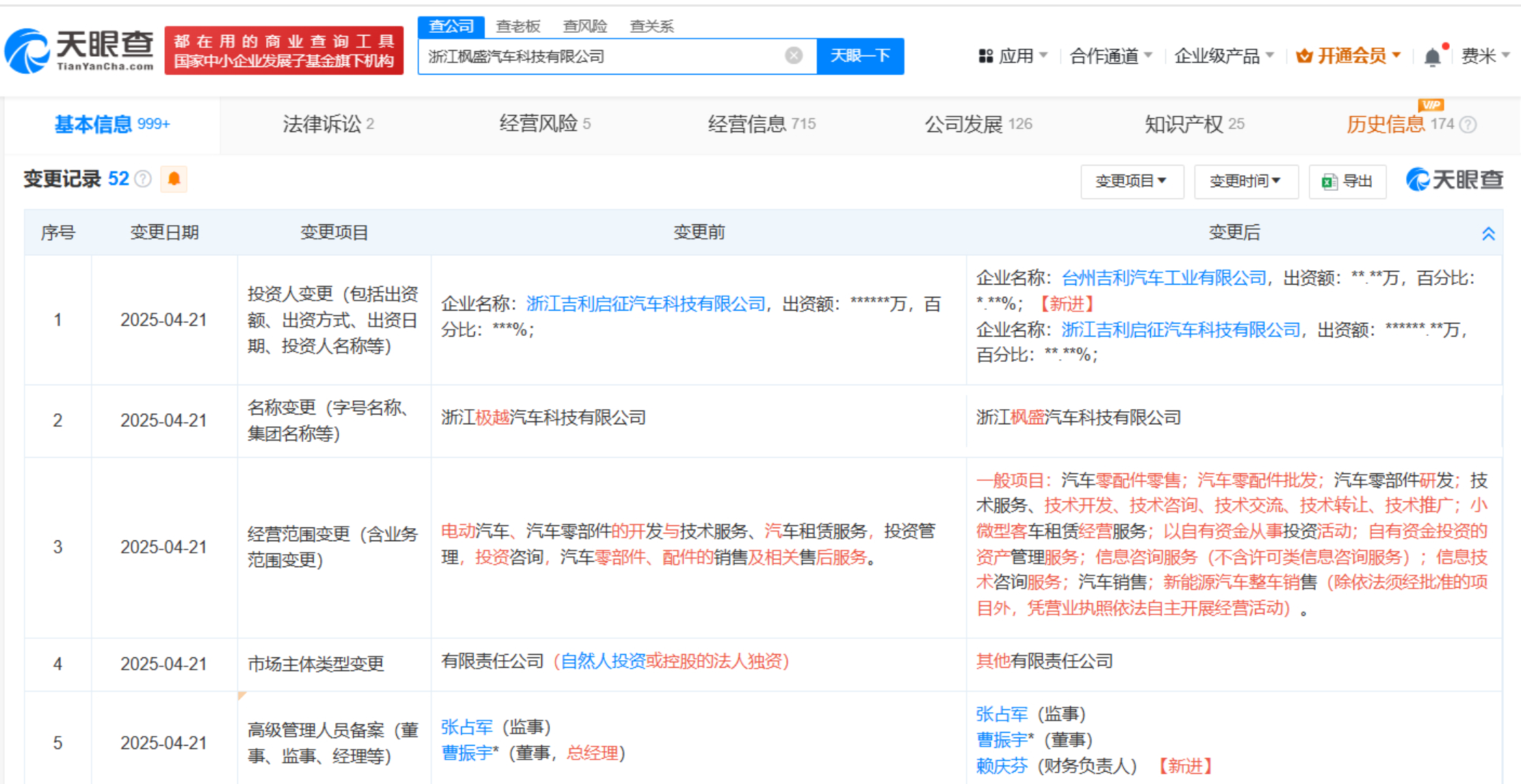Click the TianYanCha logo at top left
This screenshot has height=784, width=1521.
pyautogui.click(x=79, y=50)
